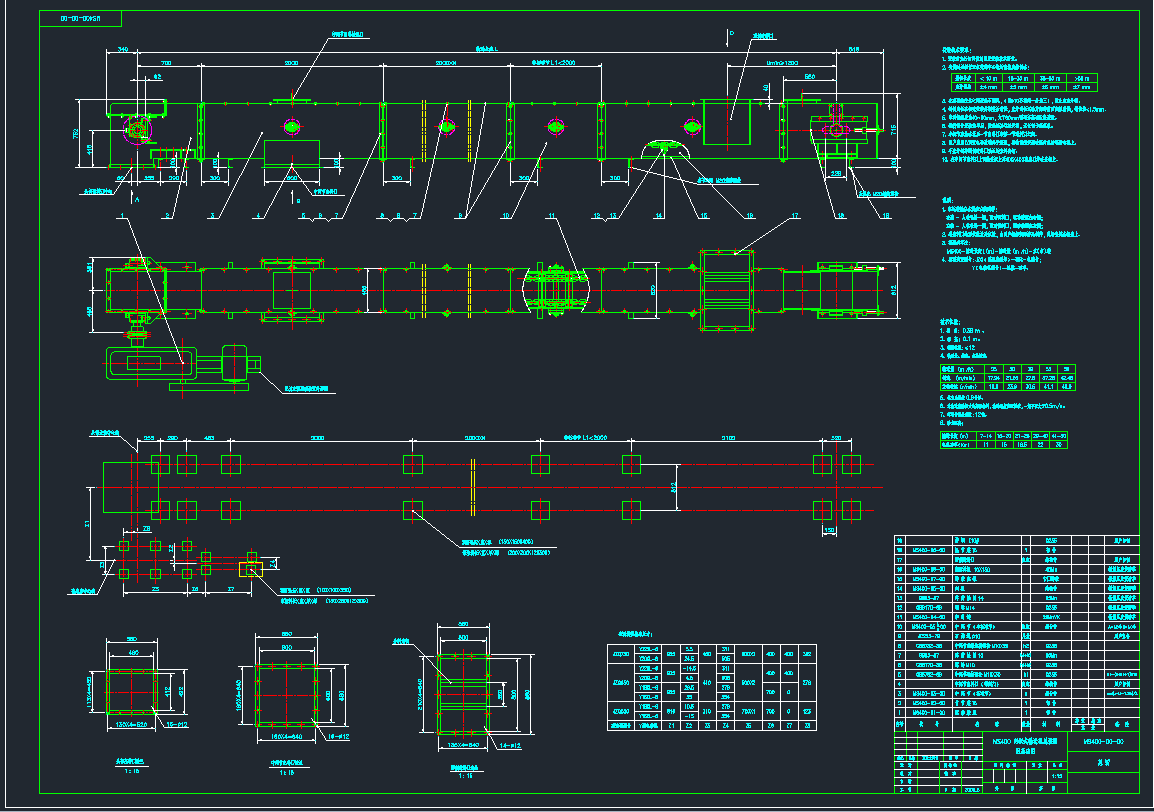
Task: Click part callout number 14 below elevation view
Action: point(659,216)
